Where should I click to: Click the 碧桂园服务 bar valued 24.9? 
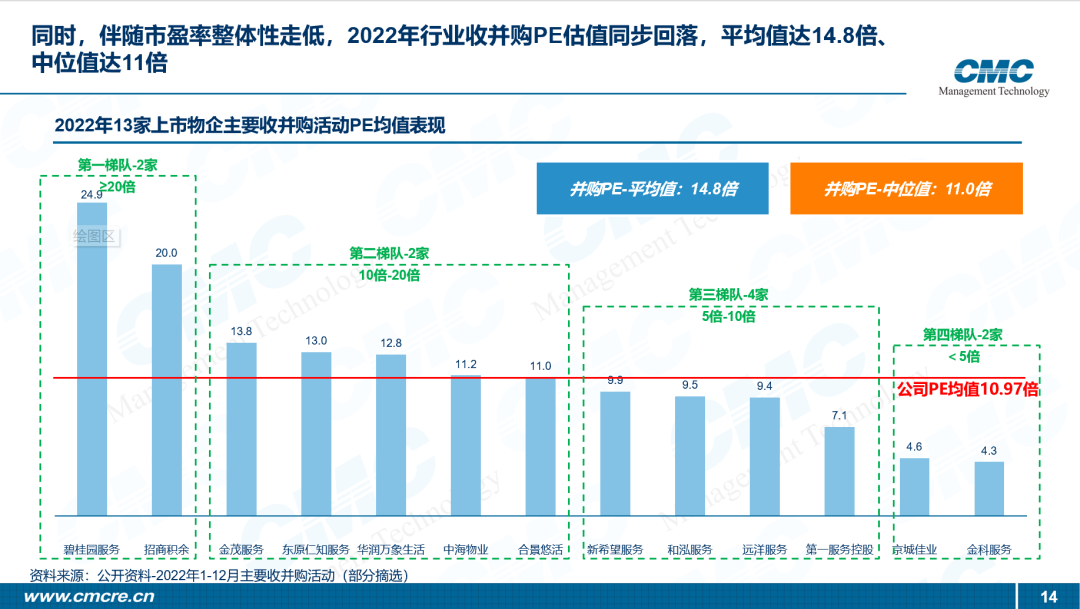[x=92, y=359]
